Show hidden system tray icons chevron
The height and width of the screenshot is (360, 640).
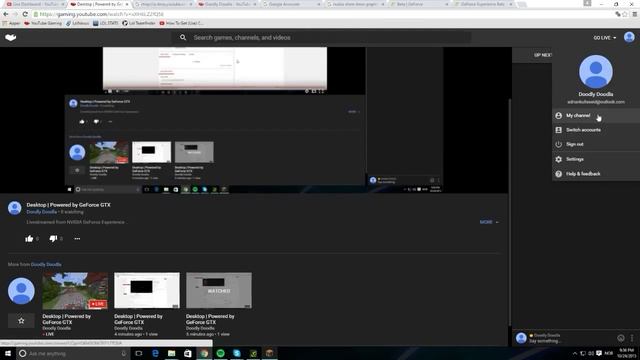[x=575, y=353]
